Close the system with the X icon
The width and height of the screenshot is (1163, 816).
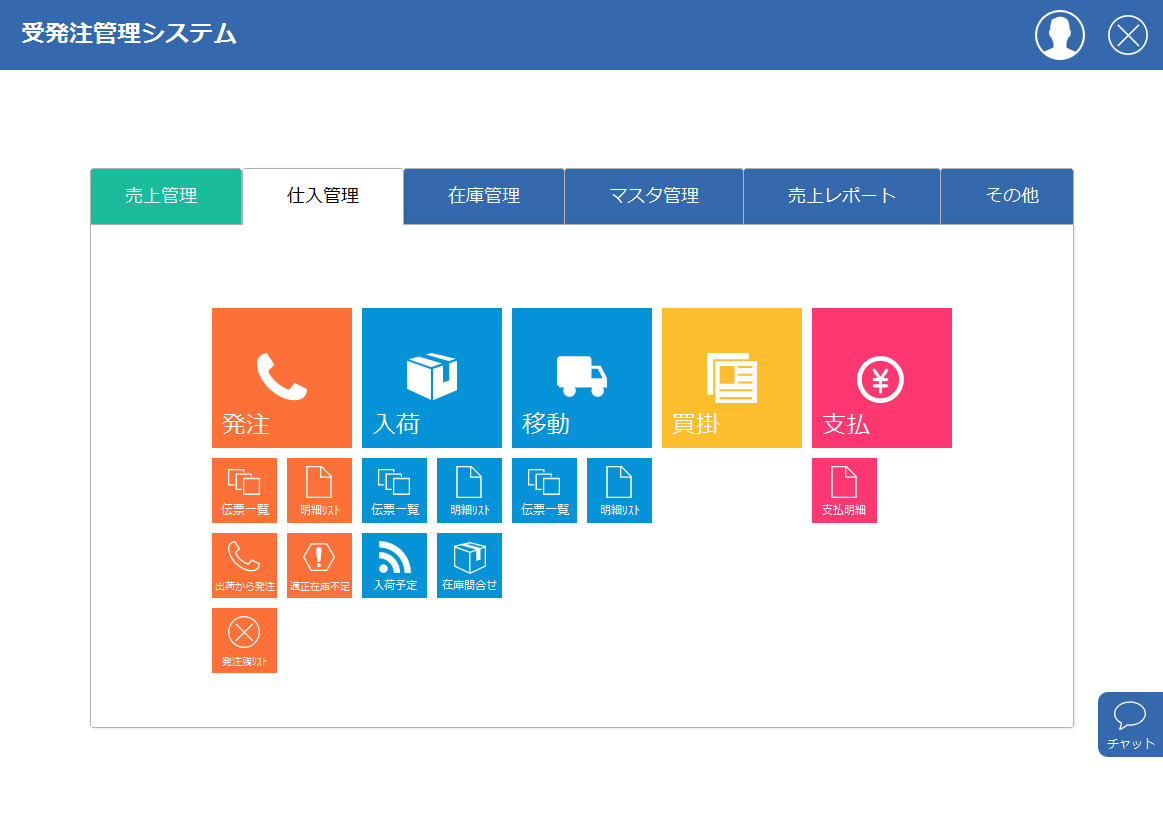click(x=1127, y=35)
